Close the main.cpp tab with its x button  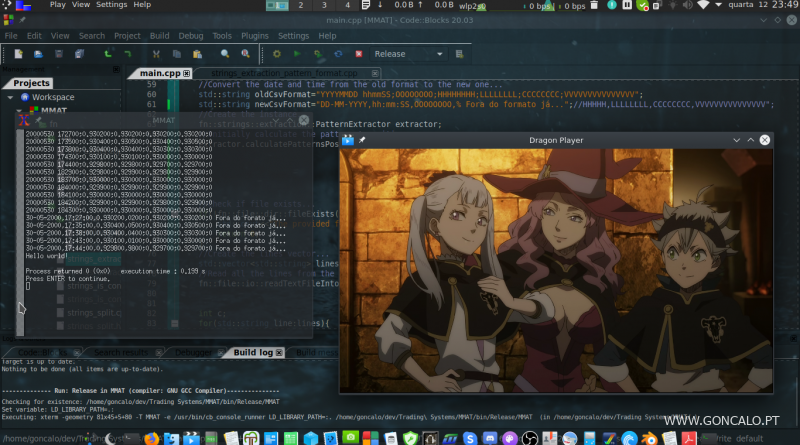[x=187, y=73]
